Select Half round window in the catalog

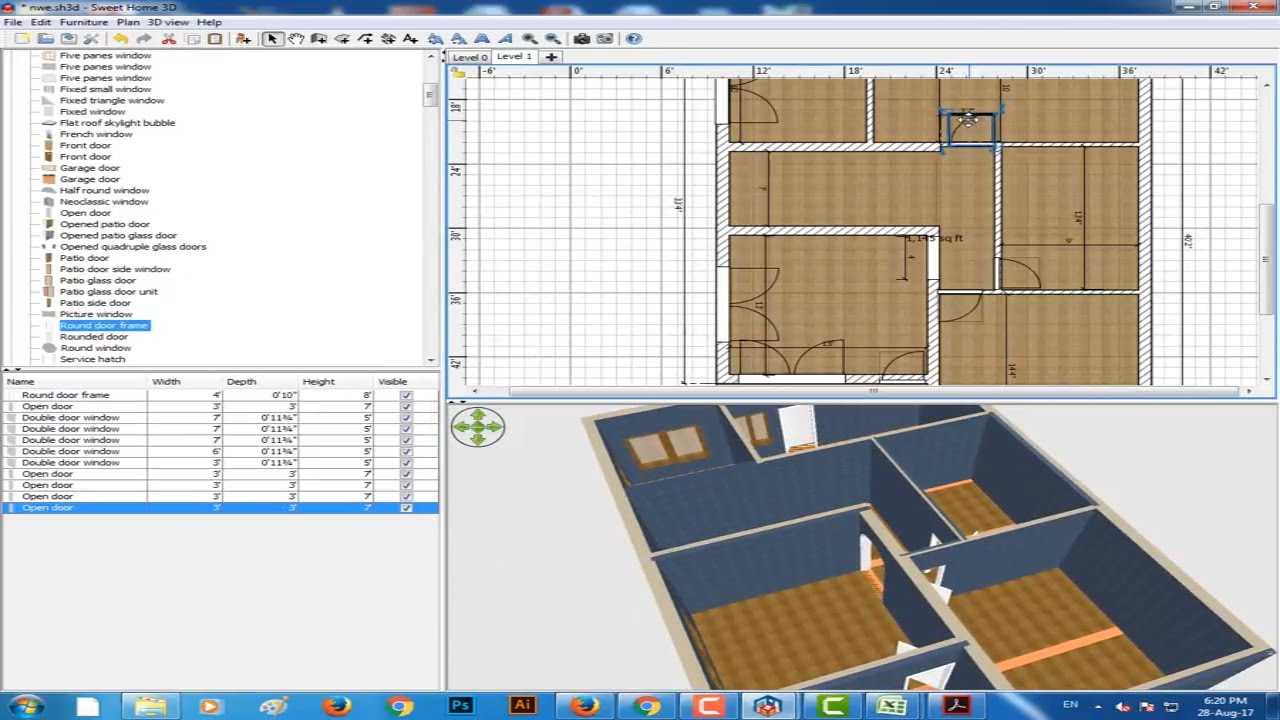[104, 190]
